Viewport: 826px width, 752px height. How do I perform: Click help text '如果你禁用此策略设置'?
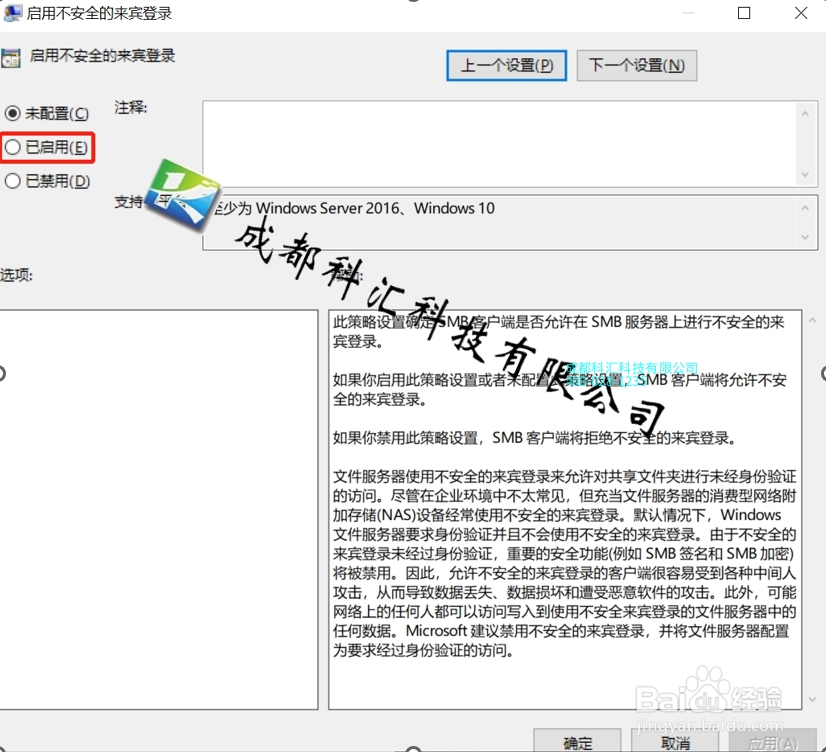[405, 438]
